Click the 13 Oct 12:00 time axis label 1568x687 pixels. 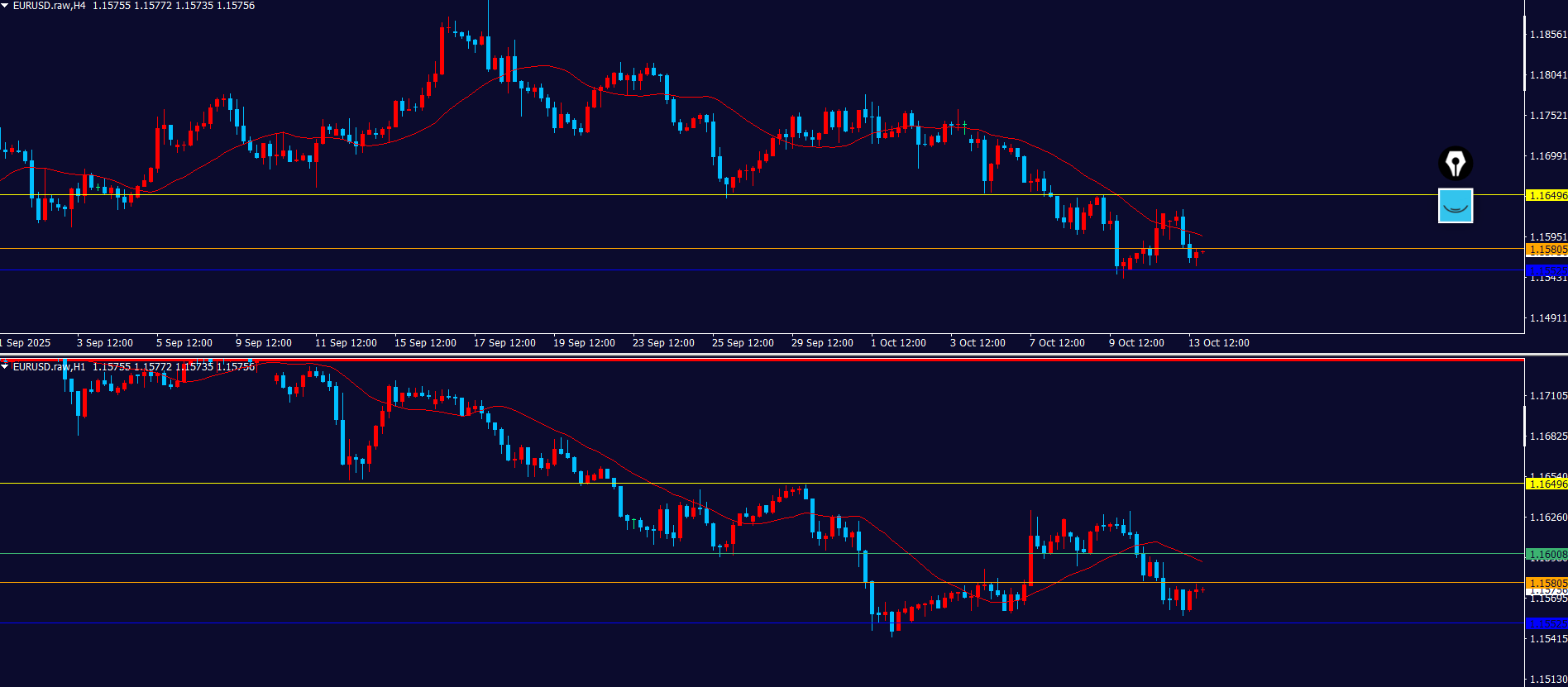click(x=1218, y=342)
